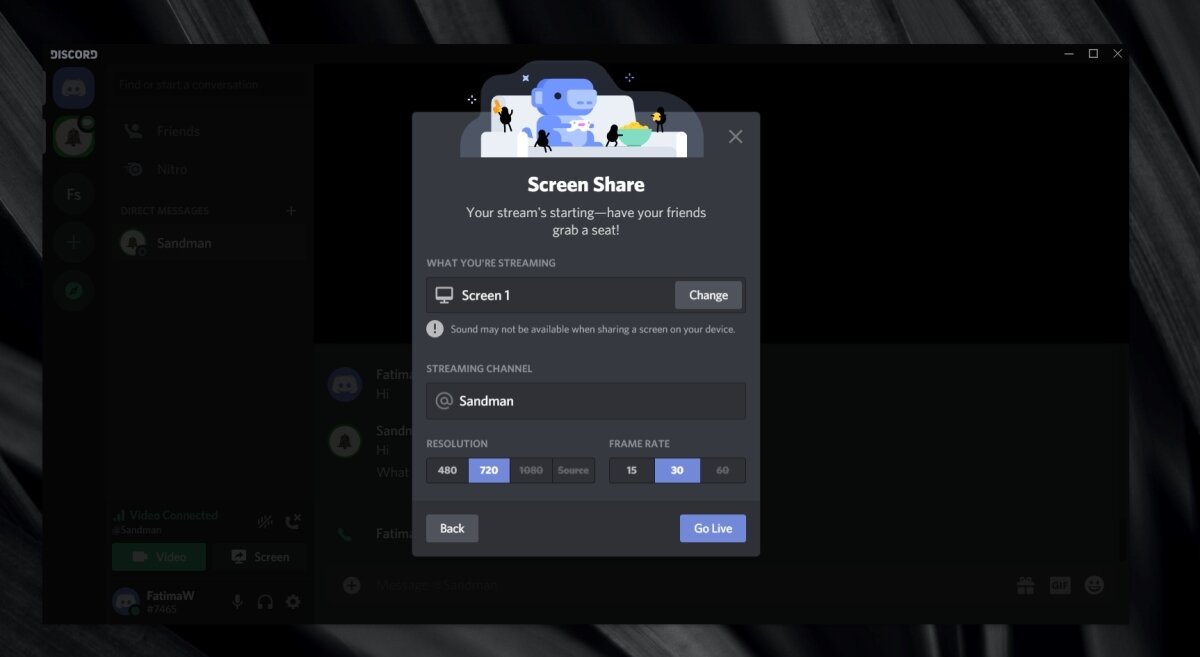Screen dimensions: 1200x657
Task: Disconnect the call with the hang-up icon
Action: pos(292,521)
